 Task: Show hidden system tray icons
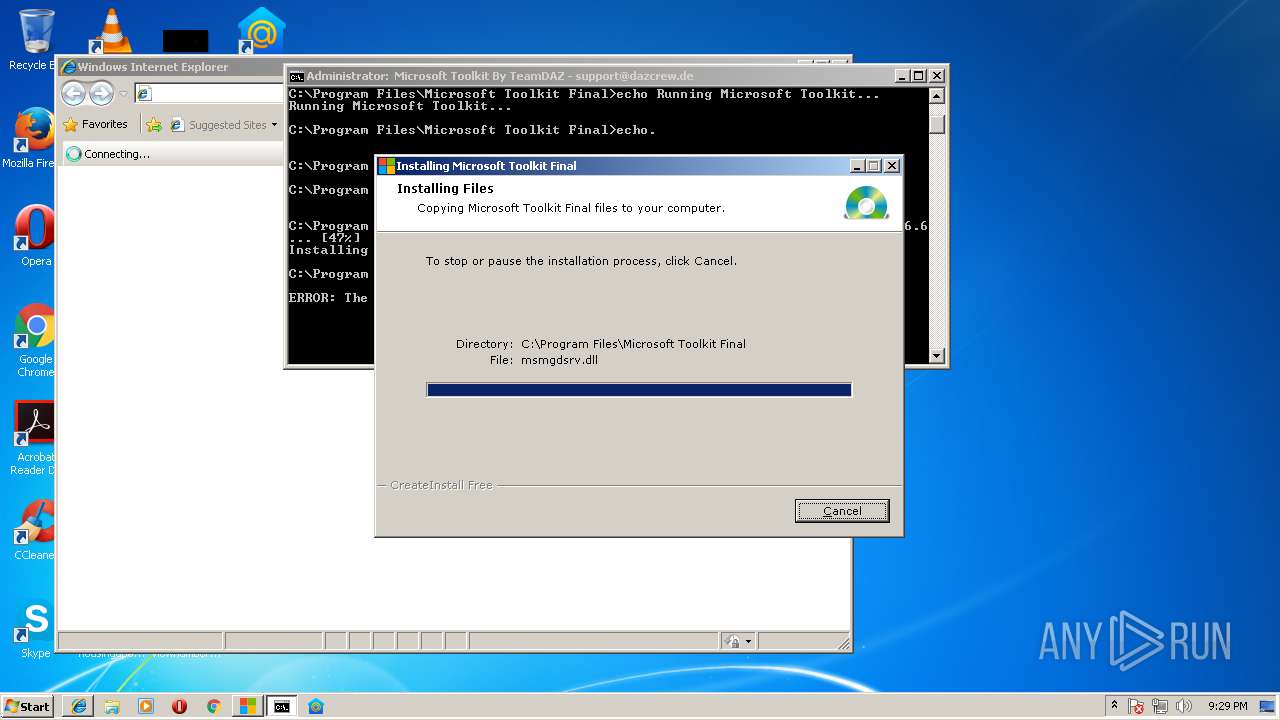pyautogui.click(x=1114, y=706)
